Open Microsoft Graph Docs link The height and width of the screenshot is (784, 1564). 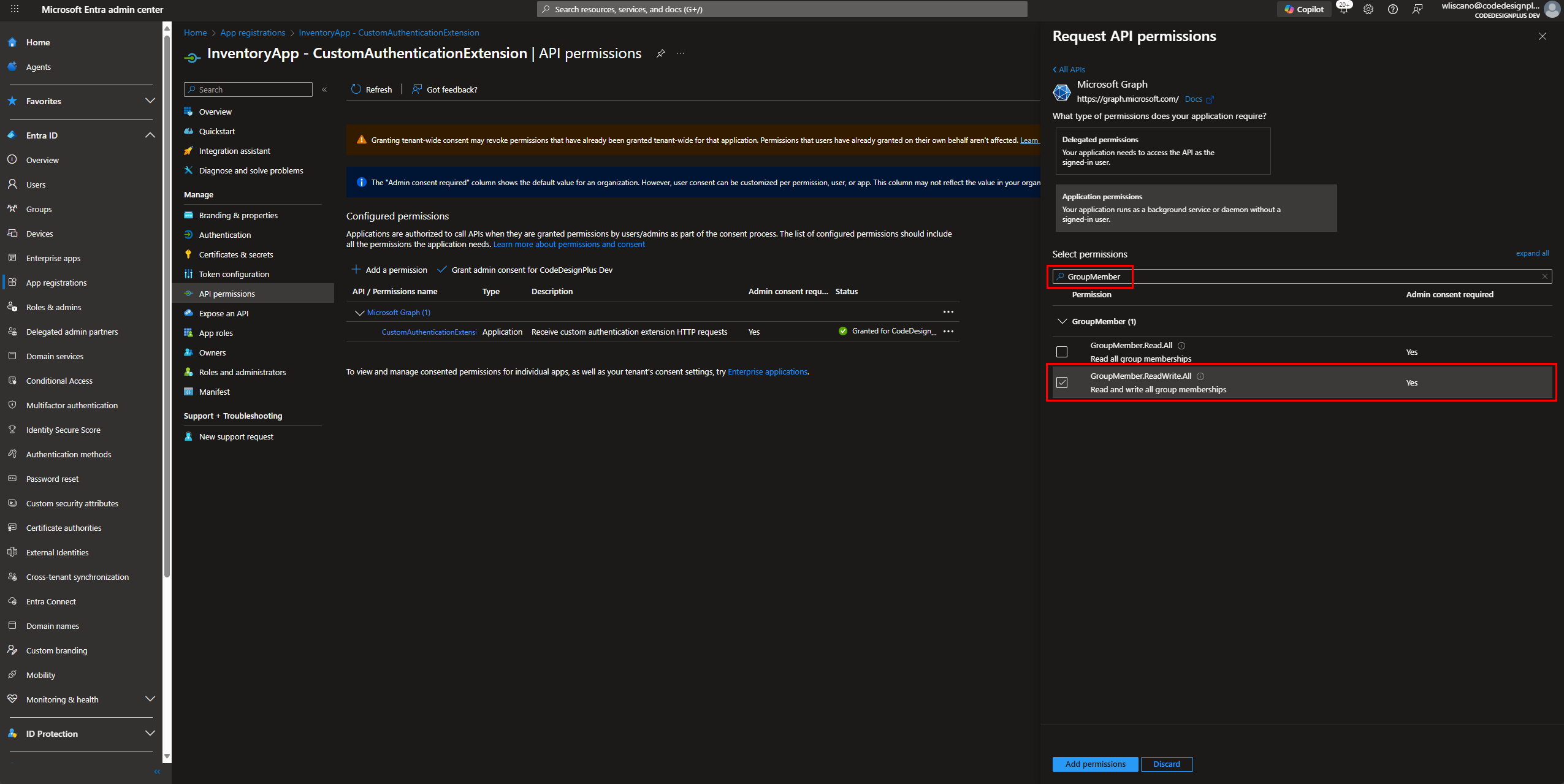[x=1199, y=99]
